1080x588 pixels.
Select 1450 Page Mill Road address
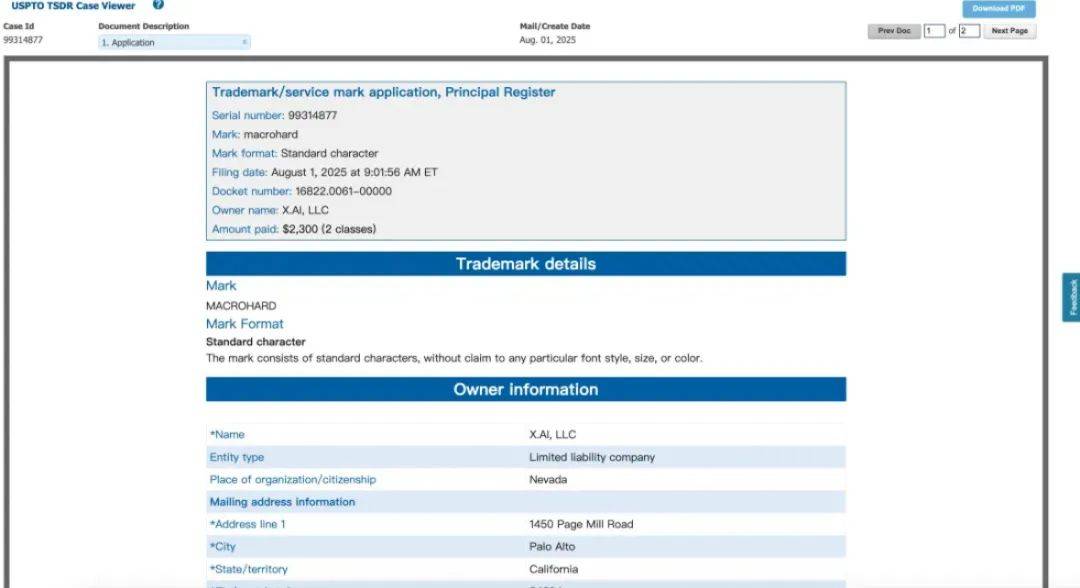[581, 524]
